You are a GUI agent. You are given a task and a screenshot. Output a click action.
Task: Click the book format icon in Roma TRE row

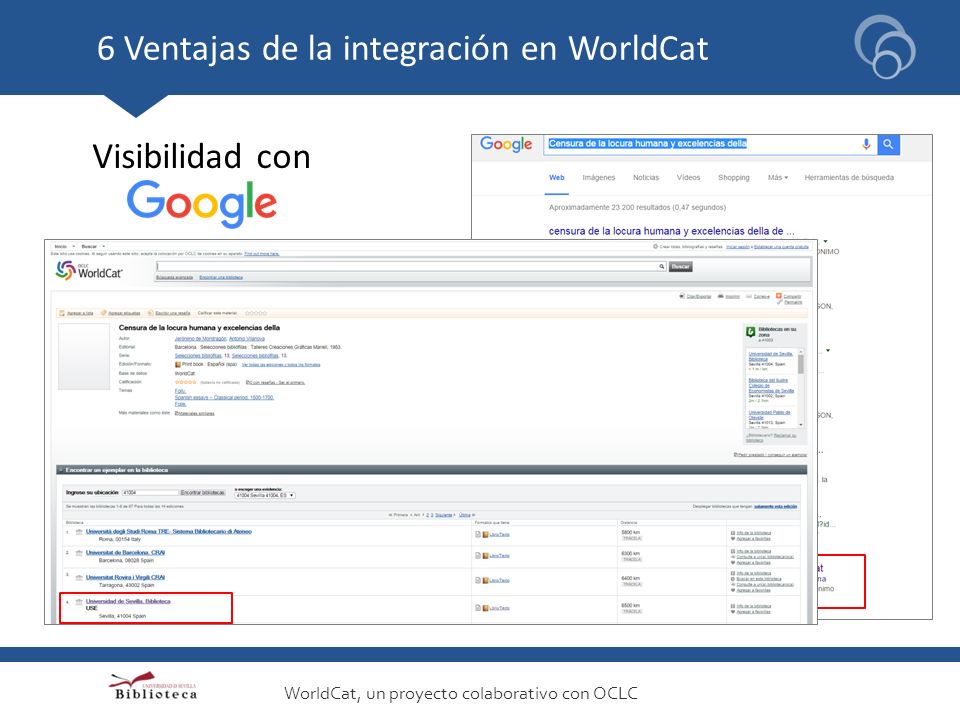[x=486, y=534]
